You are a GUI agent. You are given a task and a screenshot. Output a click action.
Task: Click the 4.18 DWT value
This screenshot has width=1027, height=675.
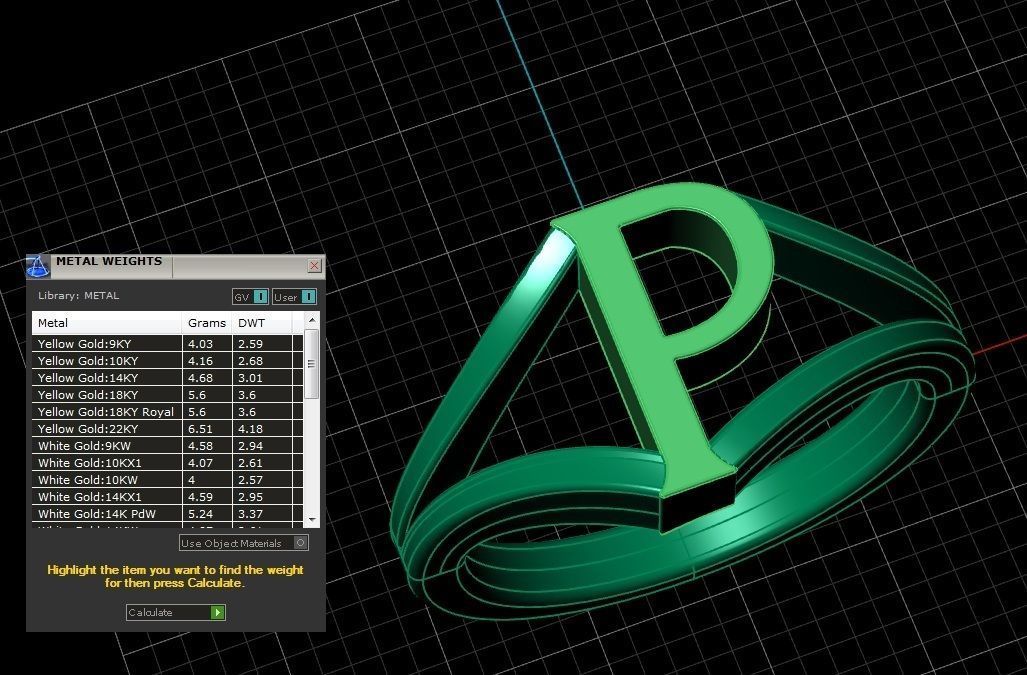point(250,429)
